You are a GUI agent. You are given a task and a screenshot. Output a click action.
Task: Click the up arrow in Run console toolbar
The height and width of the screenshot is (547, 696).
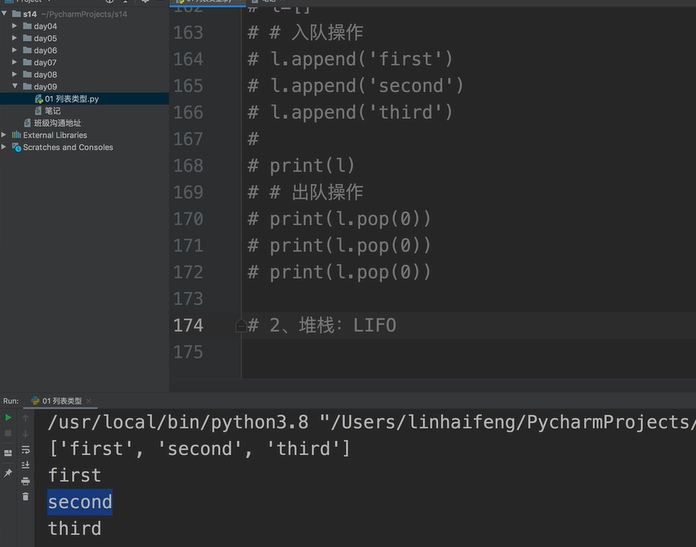click(26, 417)
